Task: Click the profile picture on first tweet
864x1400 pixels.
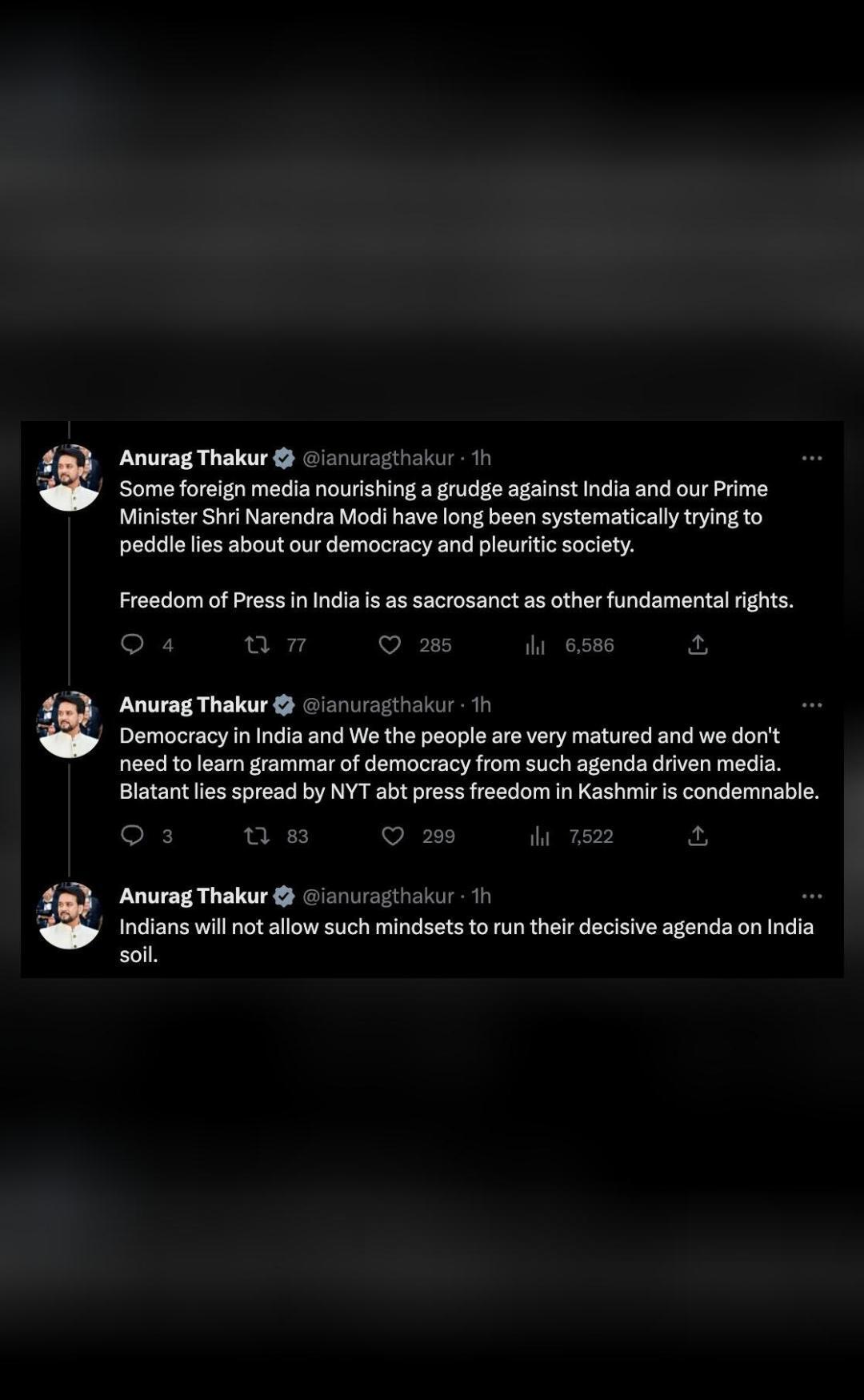Action: 70,478
